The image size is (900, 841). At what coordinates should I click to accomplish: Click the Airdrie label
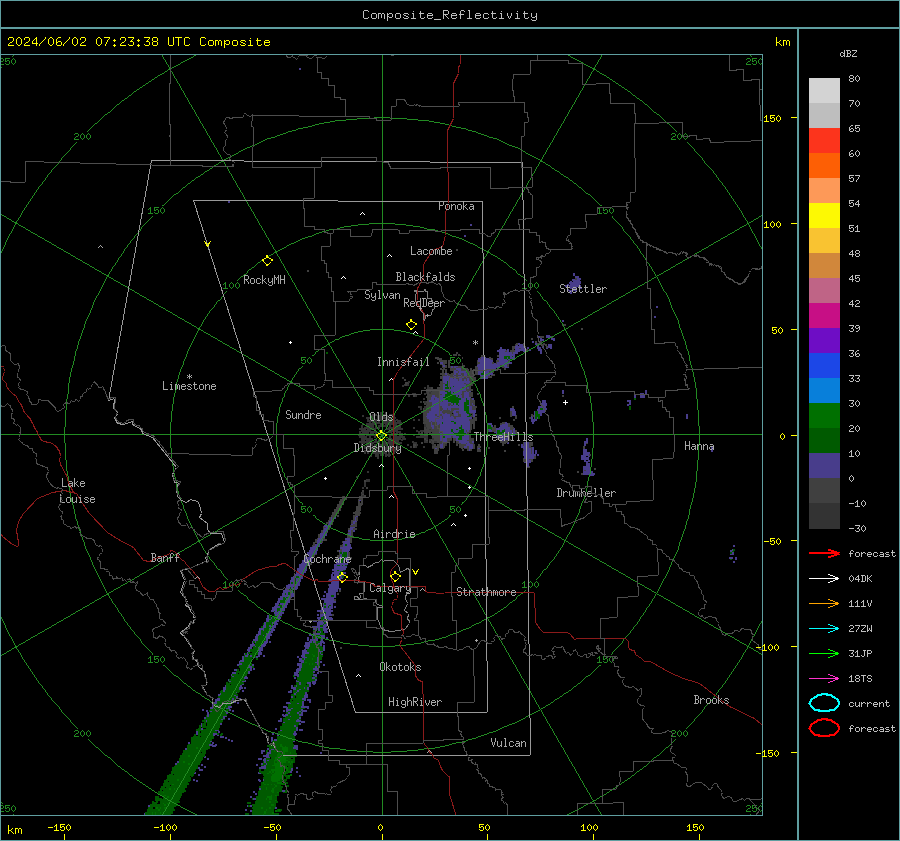(x=394, y=534)
